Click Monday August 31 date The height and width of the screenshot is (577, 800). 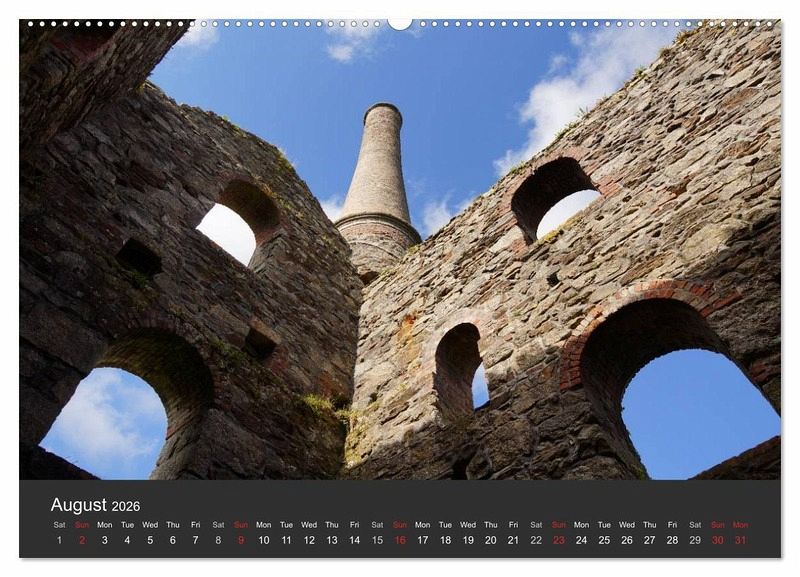point(740,540)
